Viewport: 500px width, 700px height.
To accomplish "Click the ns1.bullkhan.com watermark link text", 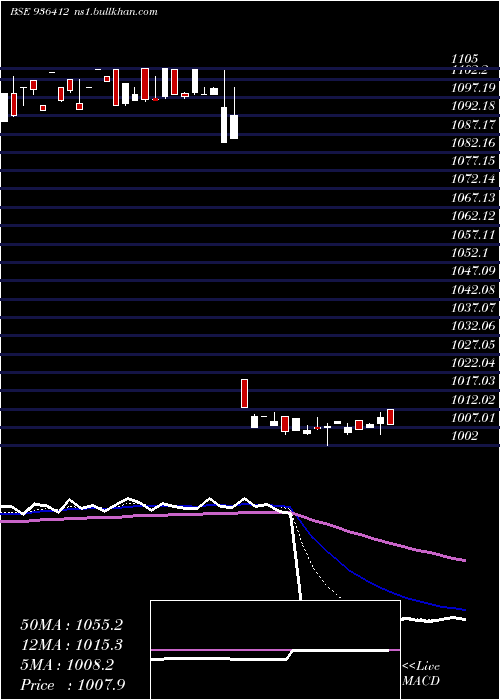I will [115, 12].
